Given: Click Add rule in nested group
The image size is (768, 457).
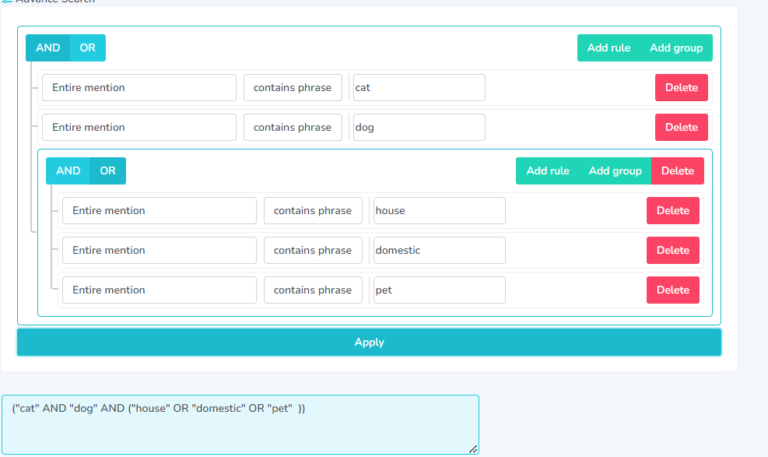Looking at the screenshot, I should (x=548, y=171).
